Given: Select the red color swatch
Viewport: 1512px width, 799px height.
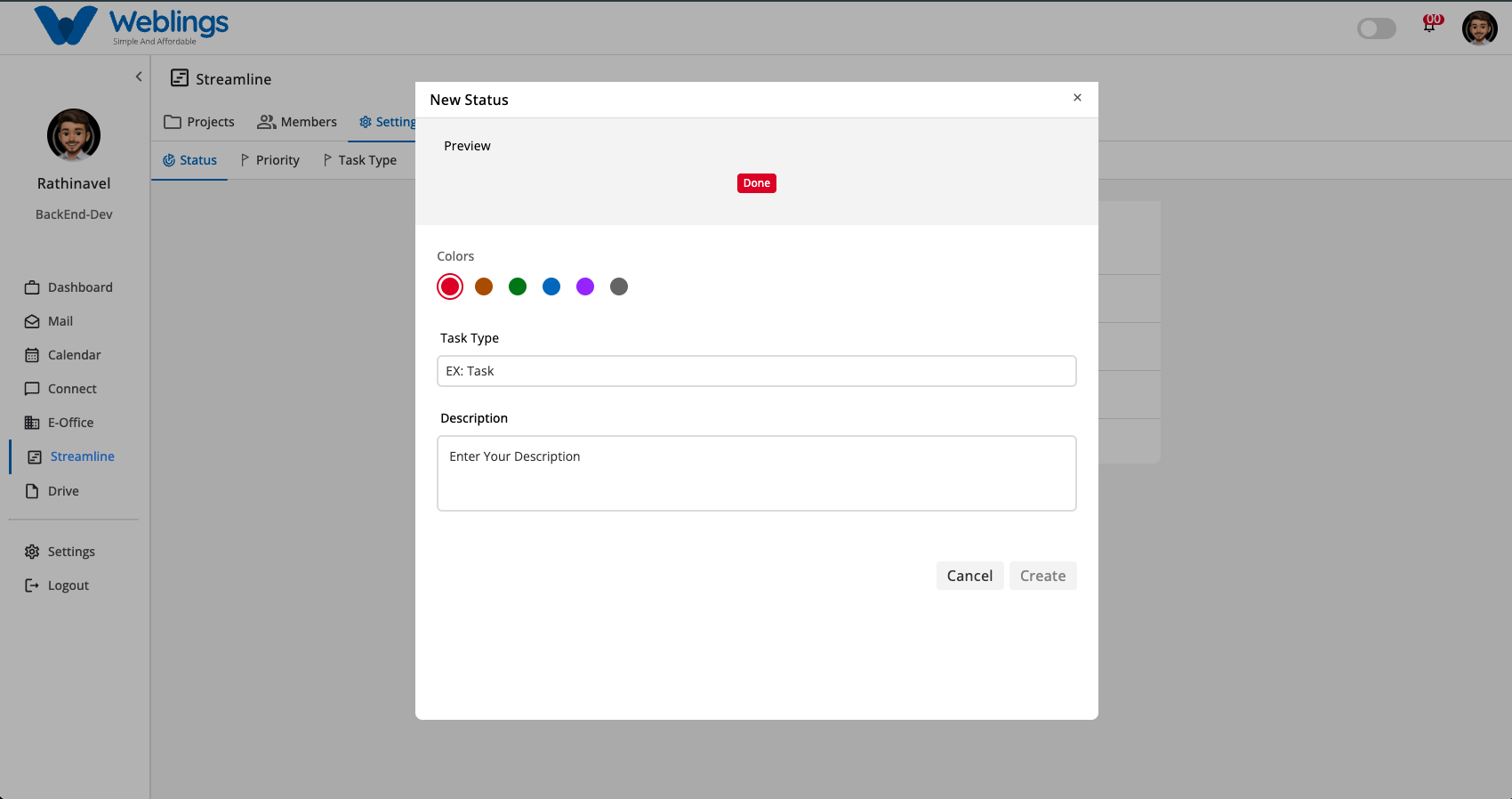Looking at the screenshot, I should (450, 287).
